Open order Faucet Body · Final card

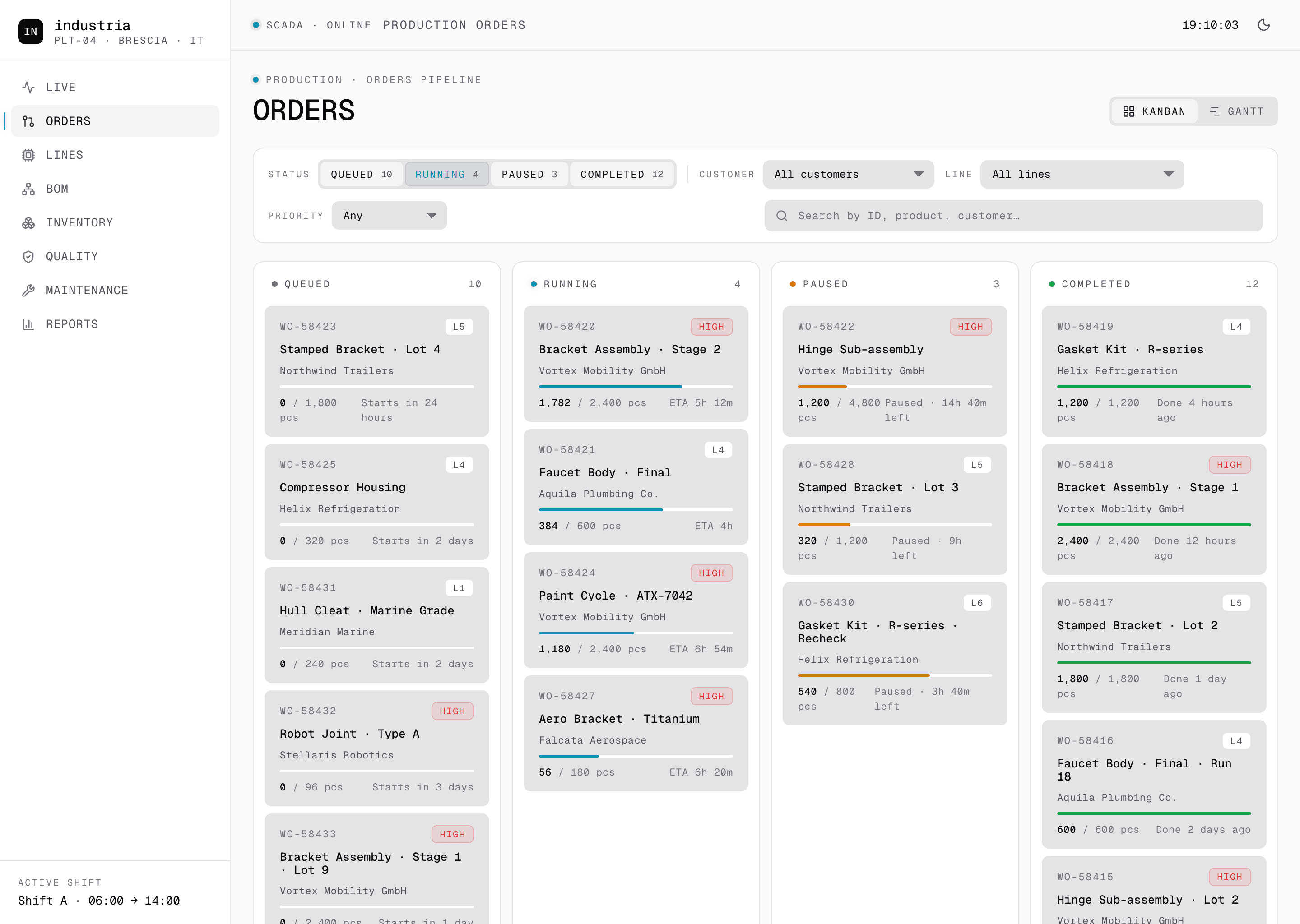tap(636, 487)
